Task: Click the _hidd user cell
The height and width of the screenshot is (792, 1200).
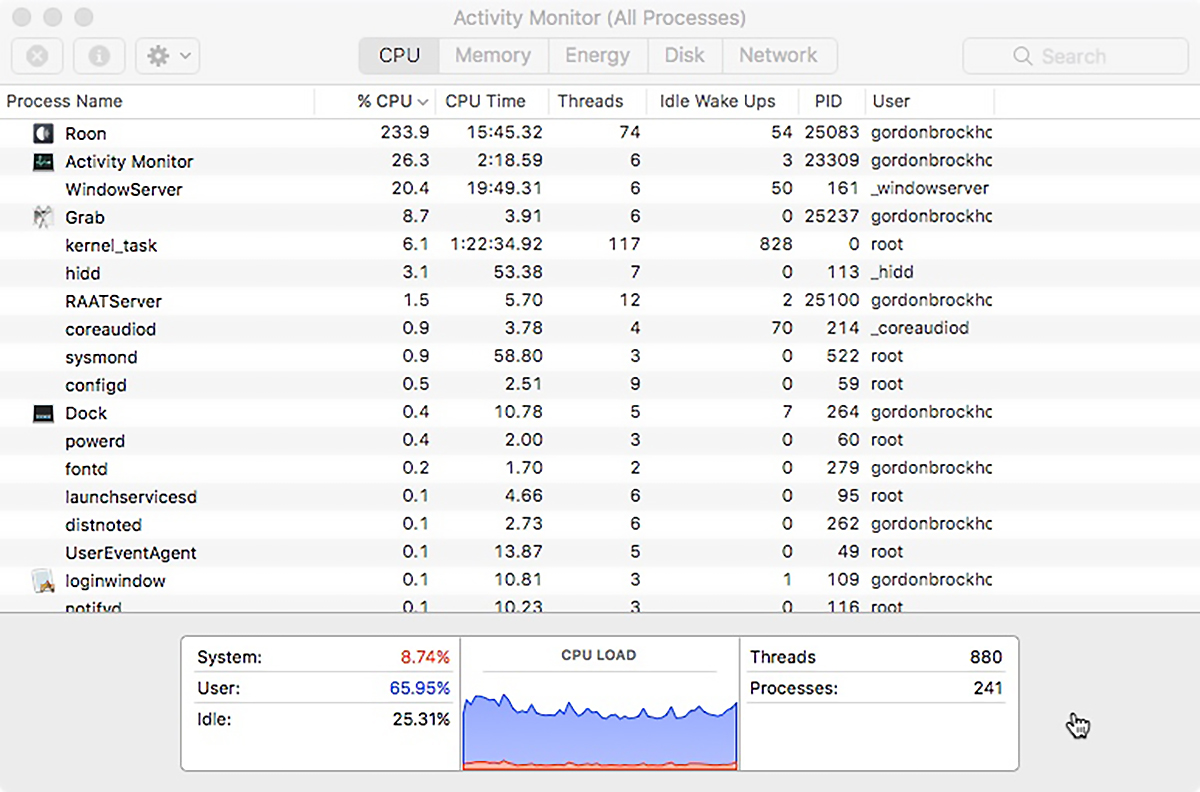Action: tap(893, 273)
